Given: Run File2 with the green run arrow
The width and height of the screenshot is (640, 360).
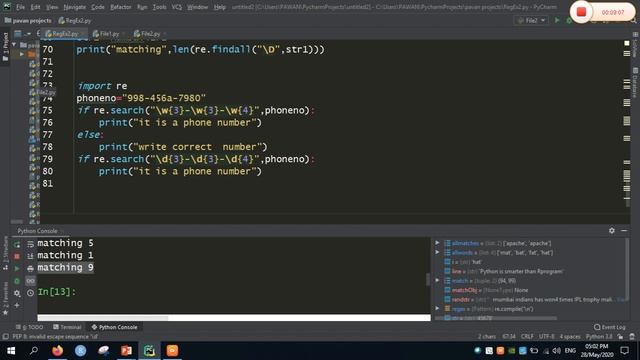Looking at the screenshot, I should point(557,20).
